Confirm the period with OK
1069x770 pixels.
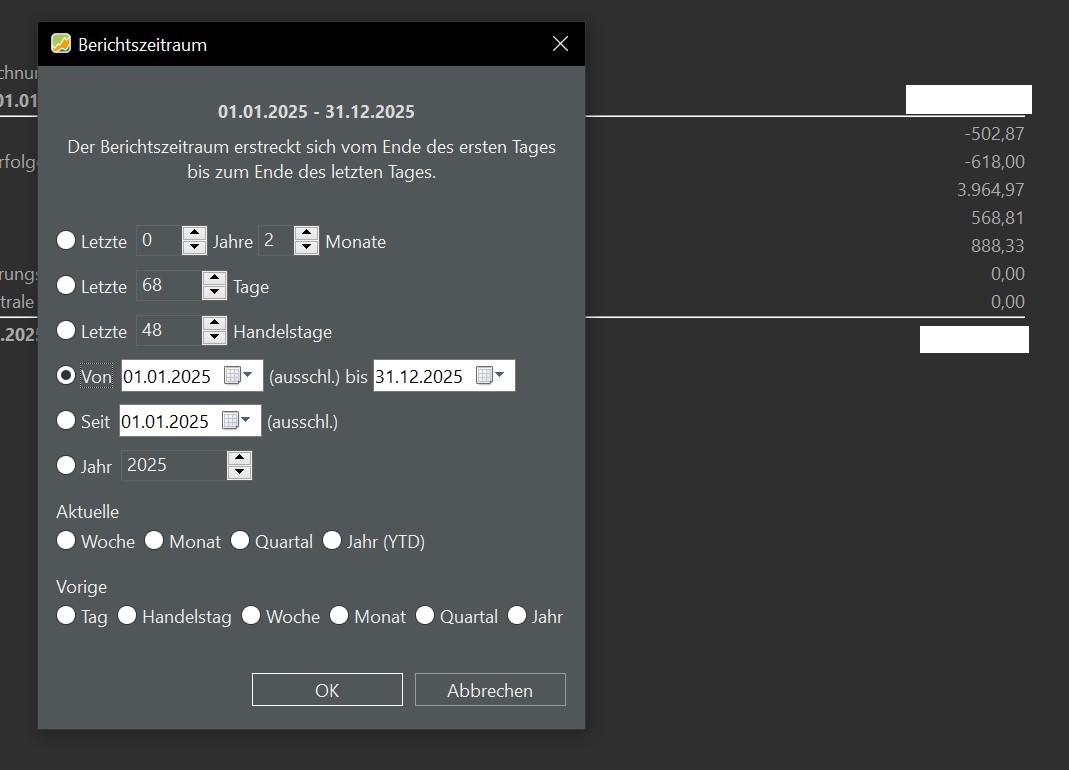(x=327, y=690)
